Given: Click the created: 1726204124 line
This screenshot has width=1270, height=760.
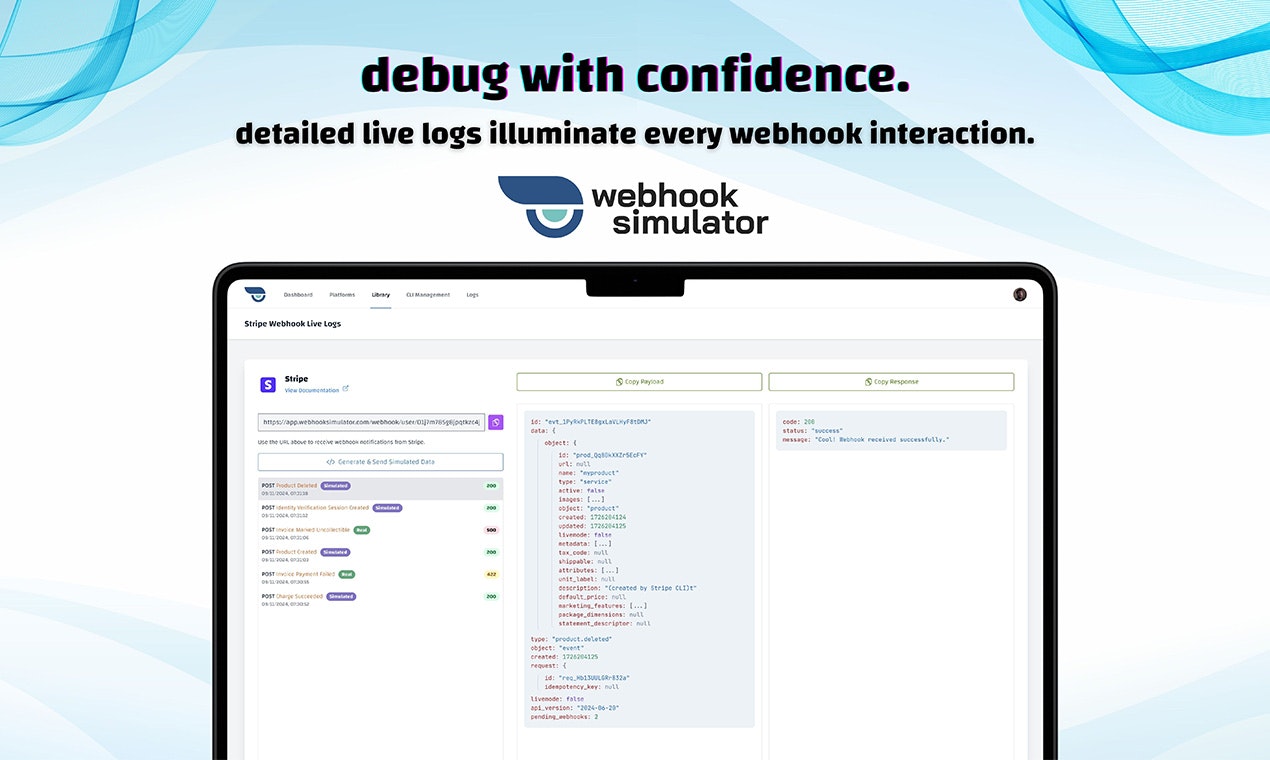Looking at the screenshot, I should [x=592, y=517].
